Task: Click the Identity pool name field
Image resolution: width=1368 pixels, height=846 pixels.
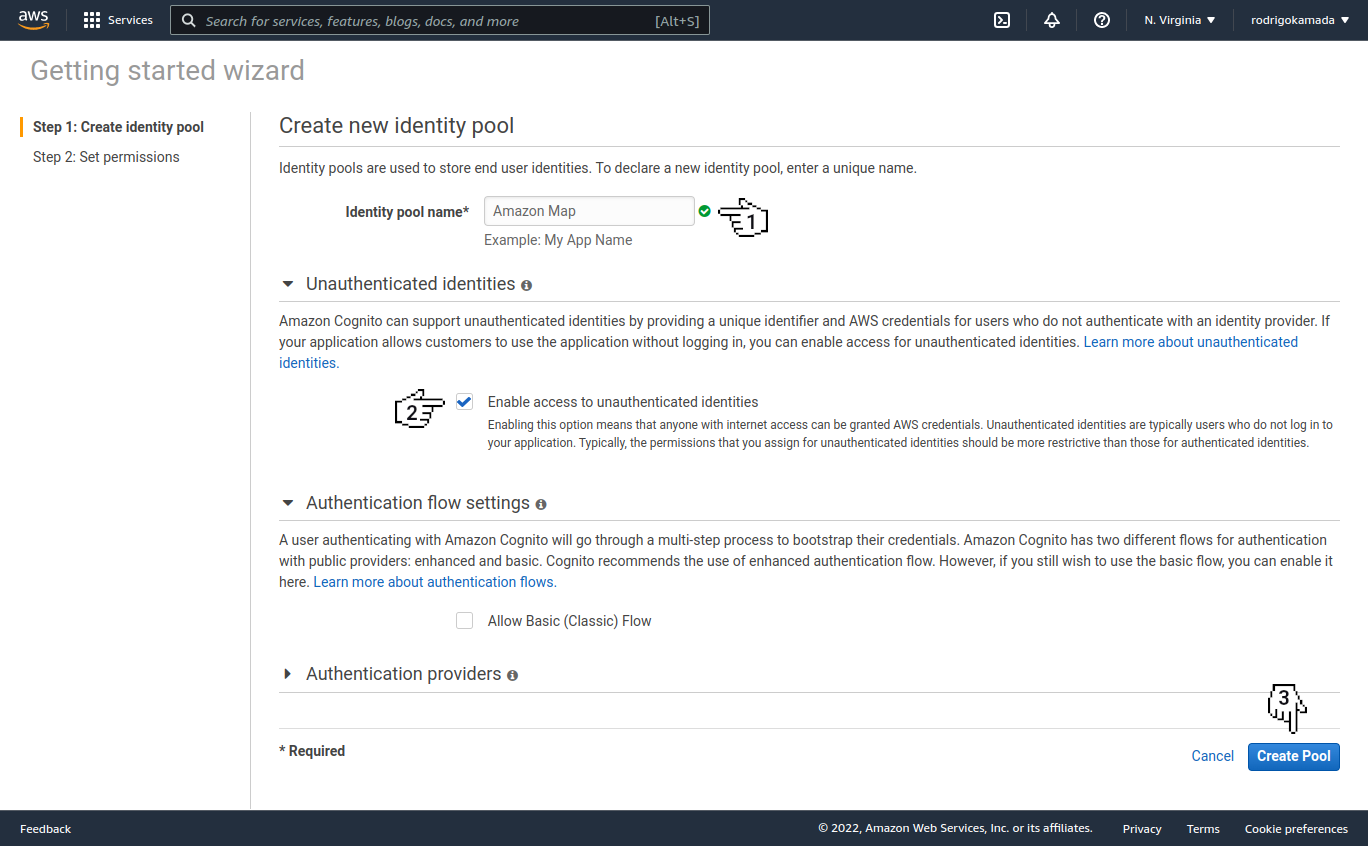Action: tap(589, 211)
